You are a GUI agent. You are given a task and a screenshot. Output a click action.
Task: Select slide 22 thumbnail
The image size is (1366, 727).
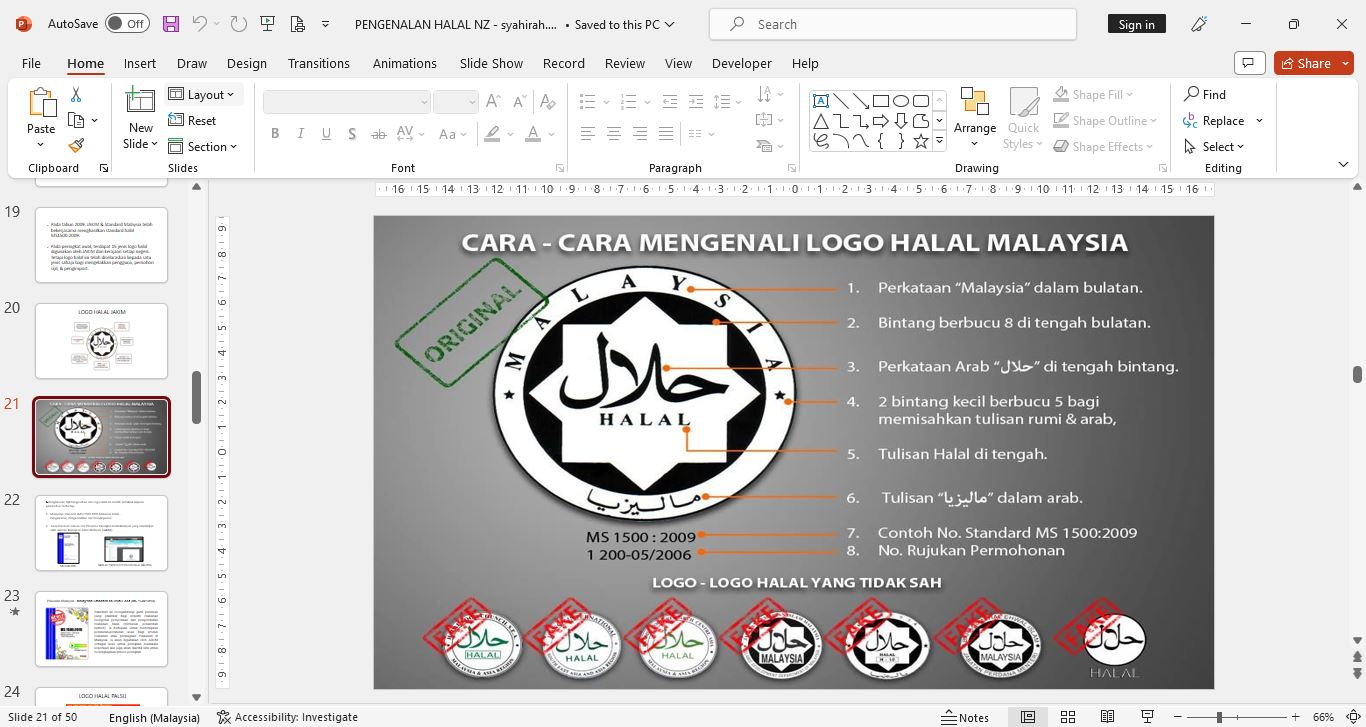(x=101, y=533)
